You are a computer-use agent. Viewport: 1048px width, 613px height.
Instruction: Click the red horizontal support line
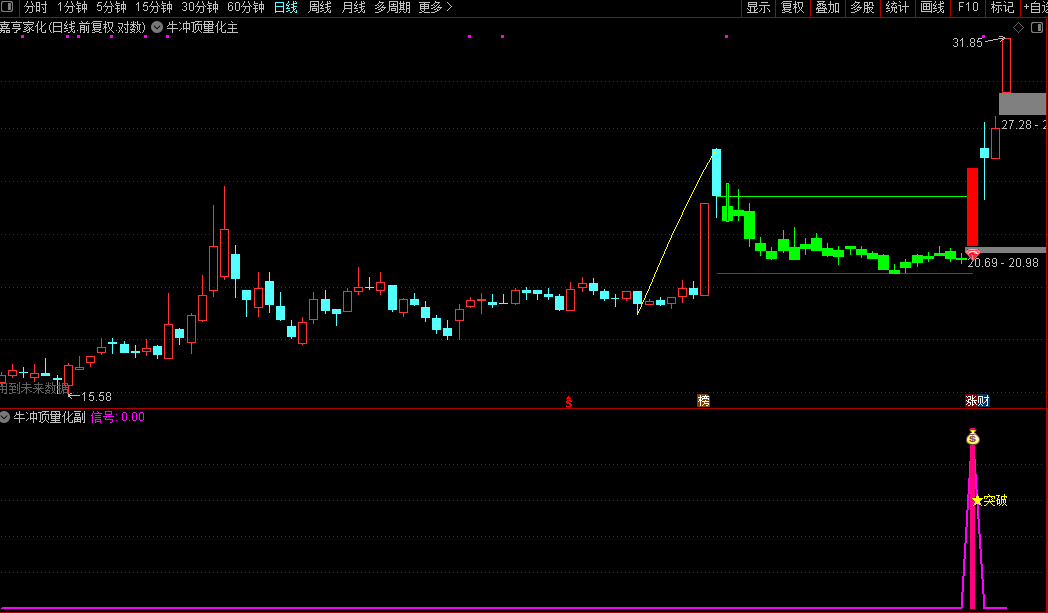[x=844, y=273]
